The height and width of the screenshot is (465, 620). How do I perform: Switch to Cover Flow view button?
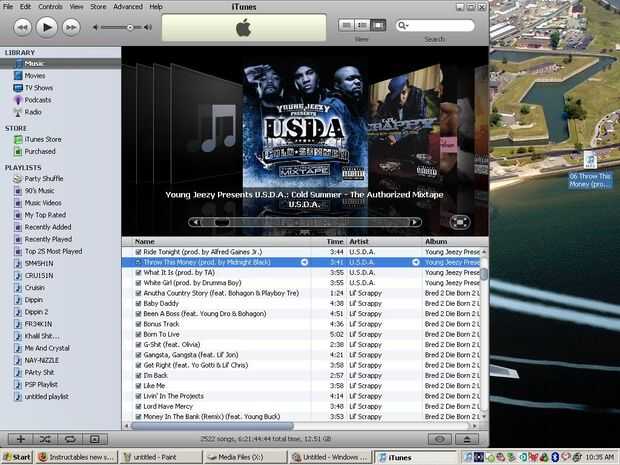point(378,26)
